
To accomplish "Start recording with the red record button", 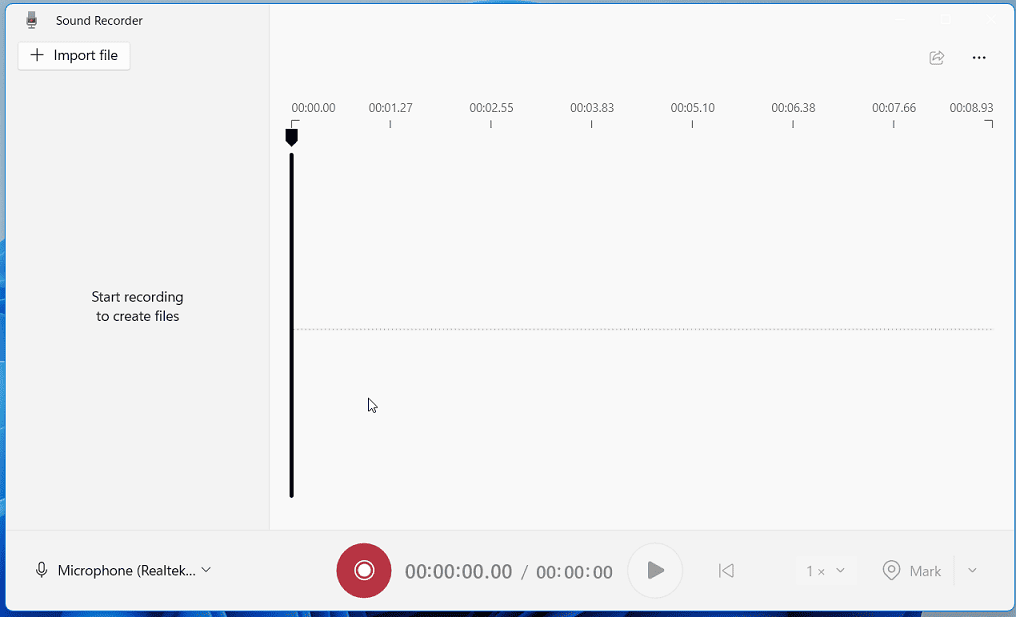I will pos(363,570).
